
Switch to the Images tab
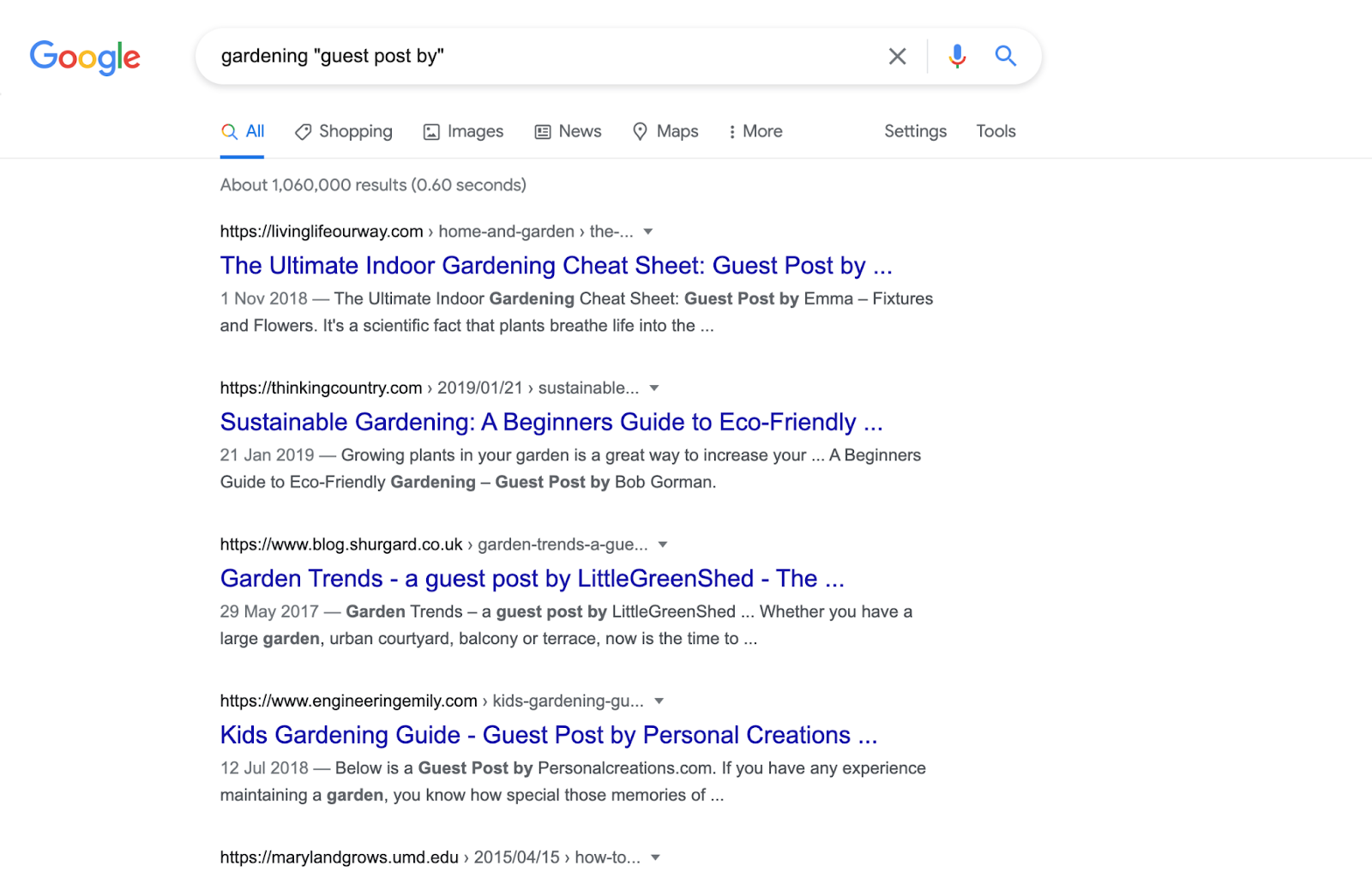pyautogui.click(x=464, y=131)
